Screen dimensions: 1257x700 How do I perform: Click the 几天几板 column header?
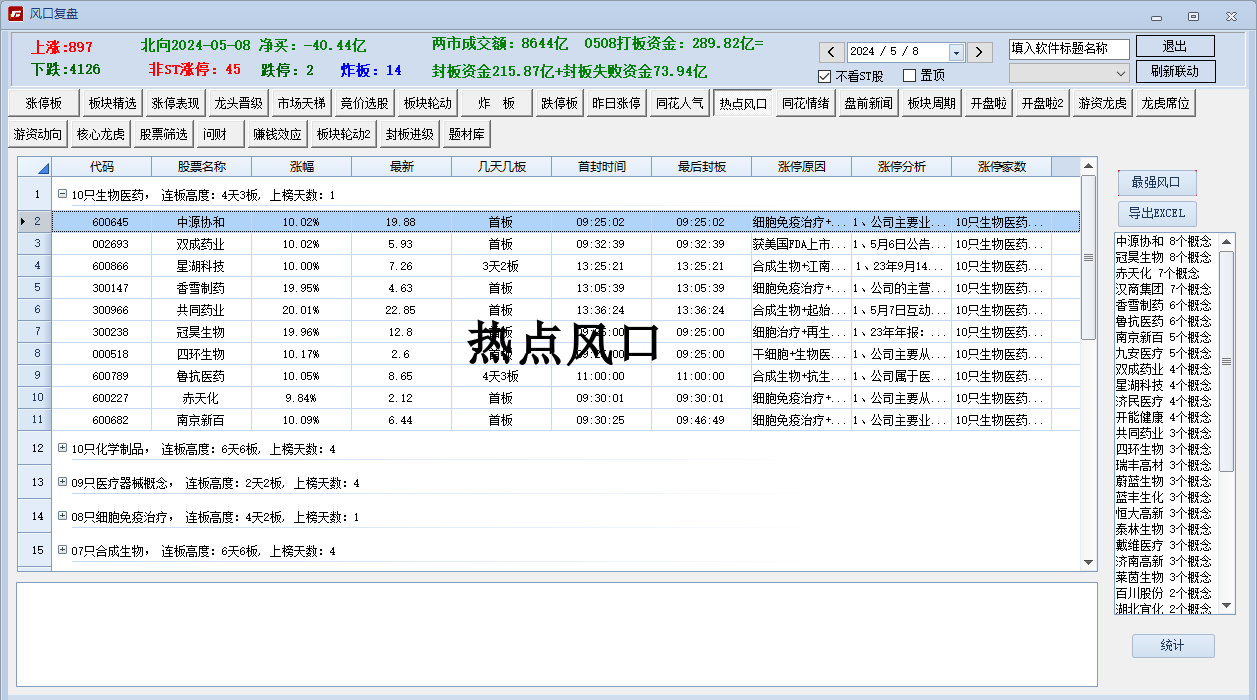tap(501, 167)
